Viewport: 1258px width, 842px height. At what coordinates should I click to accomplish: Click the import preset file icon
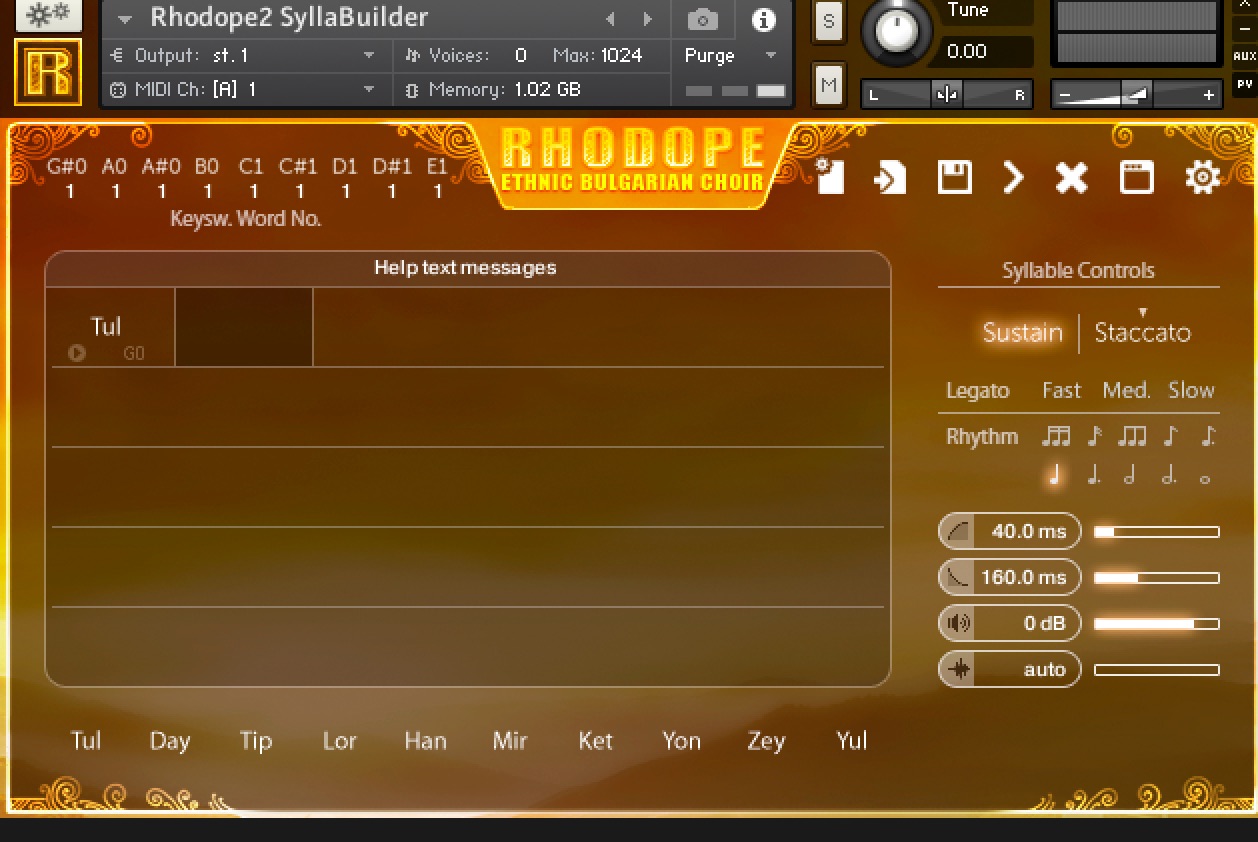[889, 177]
